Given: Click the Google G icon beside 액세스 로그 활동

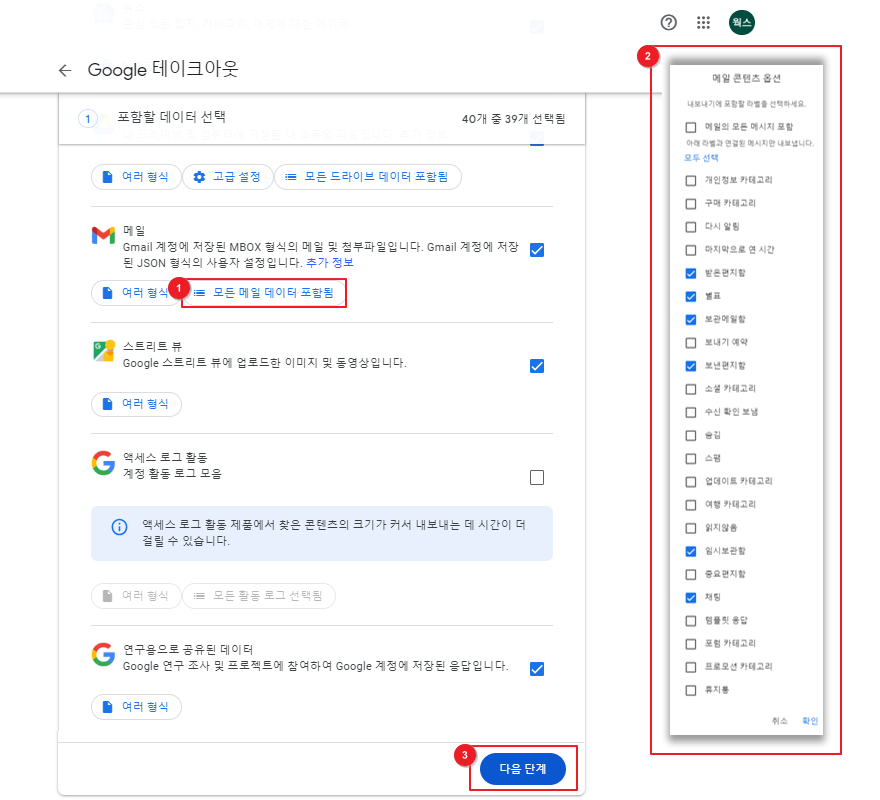Looking at the screenshot, I should [x=103, y=463].
